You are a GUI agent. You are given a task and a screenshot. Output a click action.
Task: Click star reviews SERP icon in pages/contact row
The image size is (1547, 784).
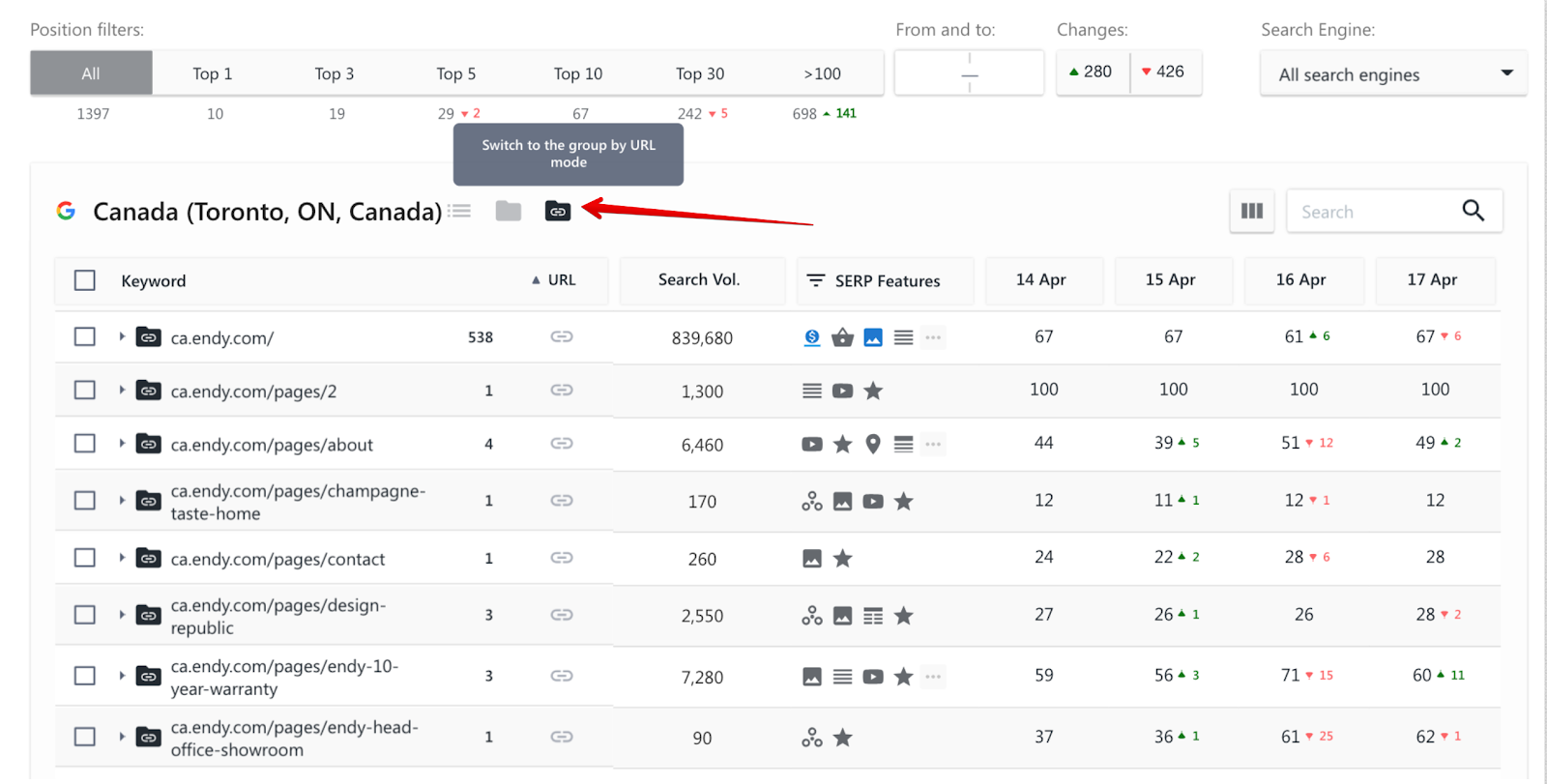(x=842, y=558)
